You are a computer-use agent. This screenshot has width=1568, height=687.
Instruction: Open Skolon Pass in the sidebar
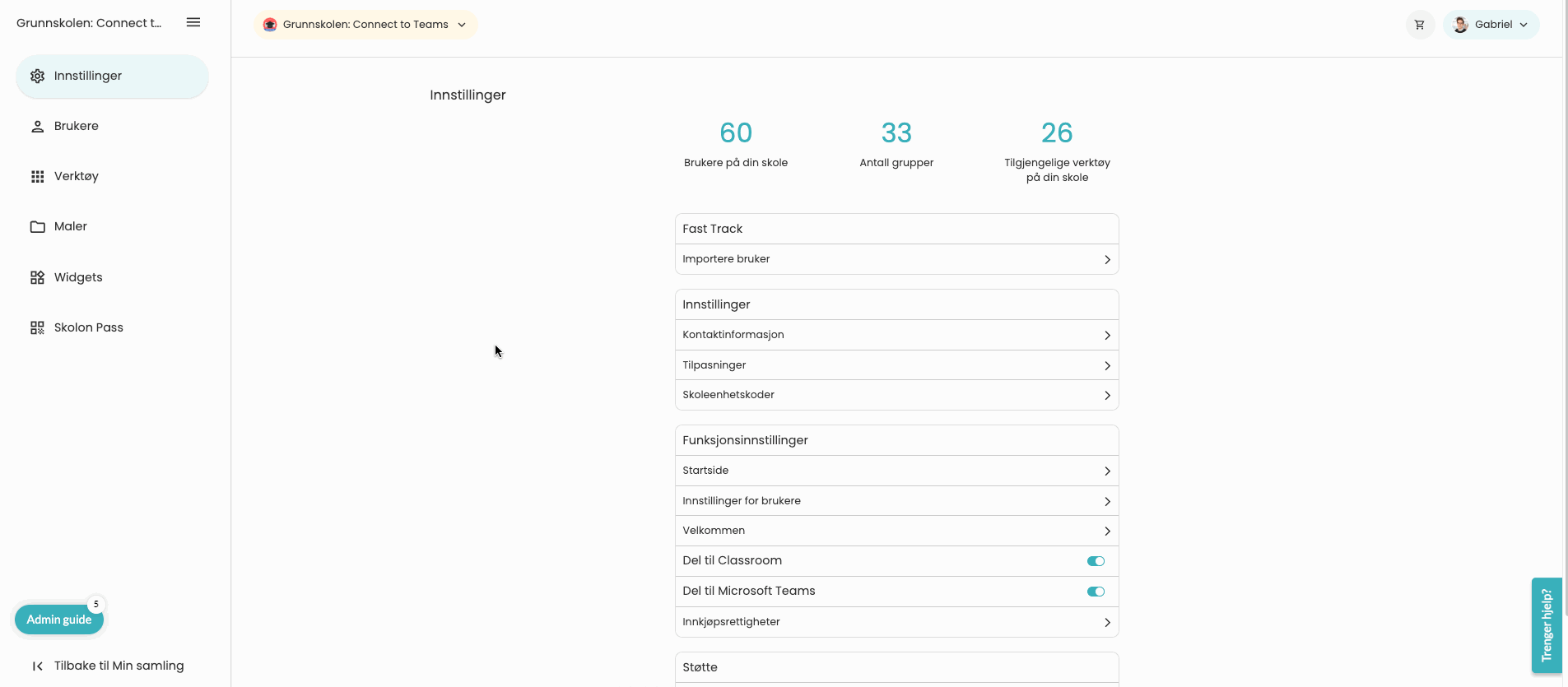112,327
